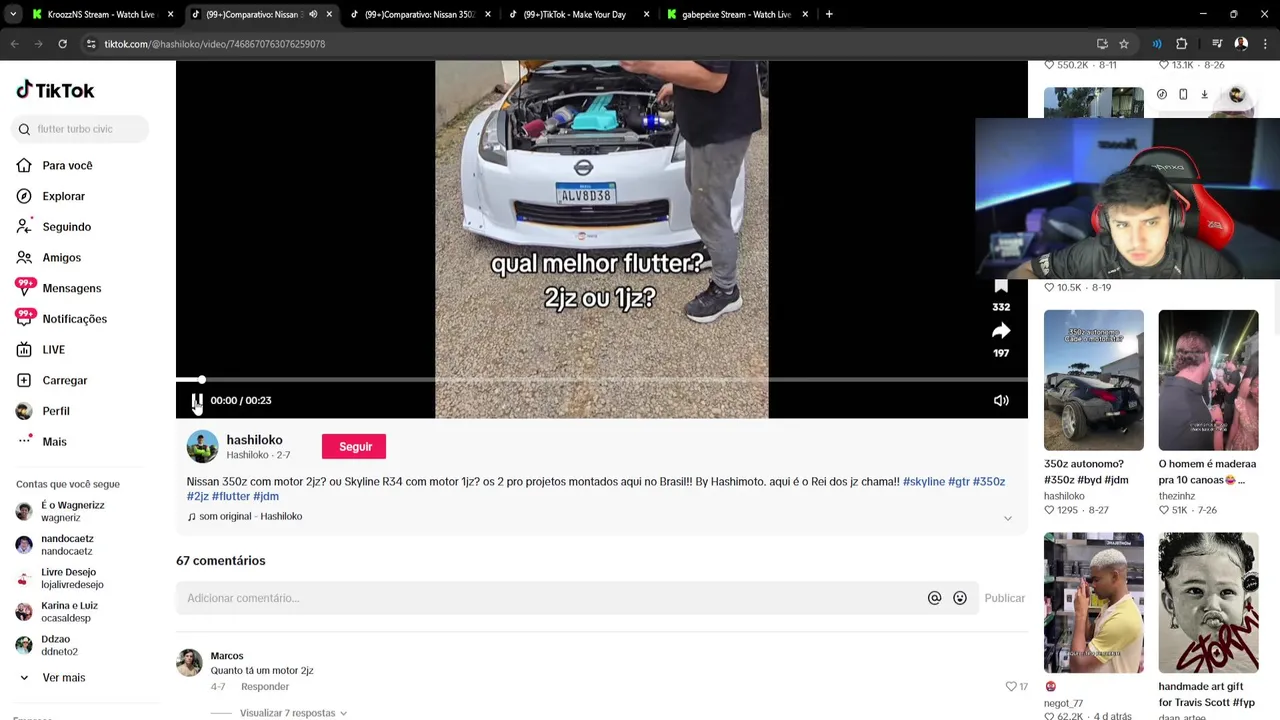
Task: Seek on the video progress bar
Action: point(601,380)
